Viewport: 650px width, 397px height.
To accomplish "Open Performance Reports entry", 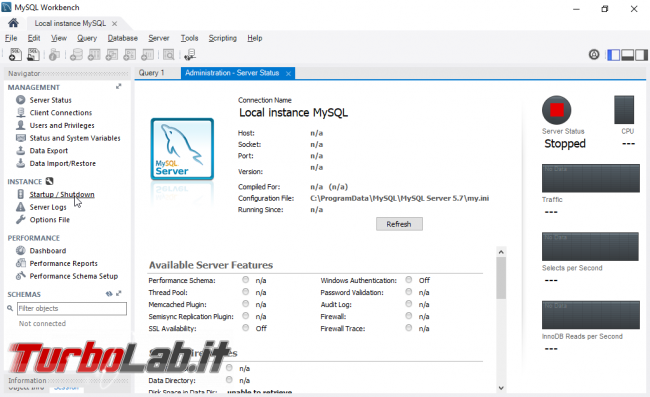I will [63, 263].
